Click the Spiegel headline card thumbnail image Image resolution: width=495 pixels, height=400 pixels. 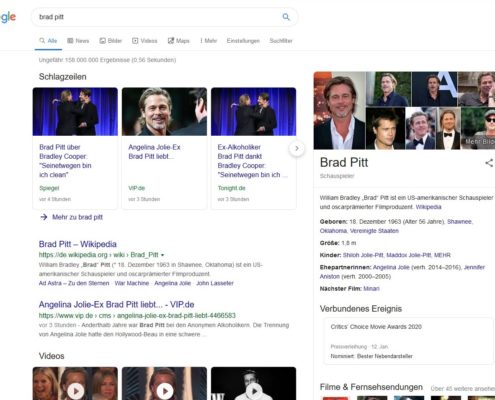pos(75,112)
